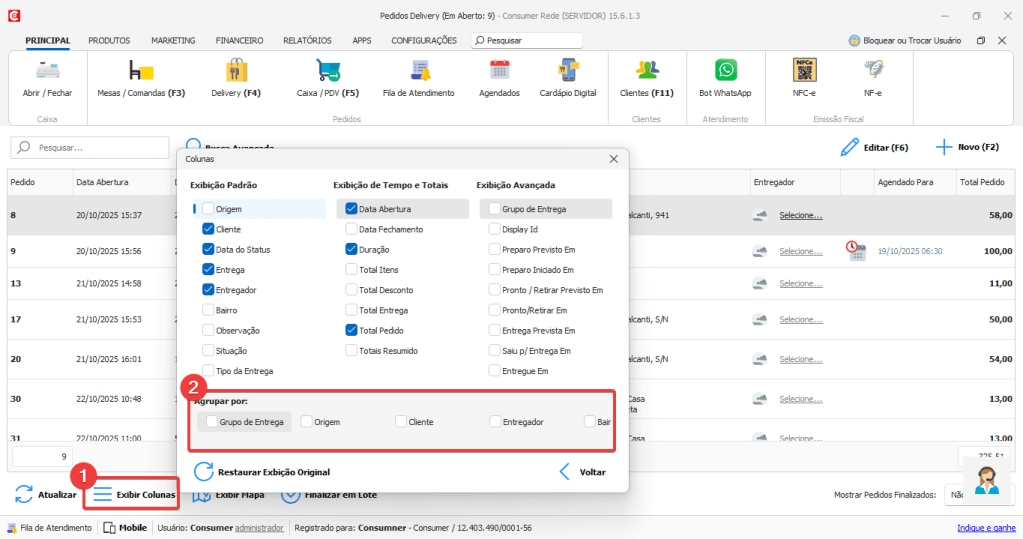
Task: Check the Bairro column checkbox
Action: 208,310
